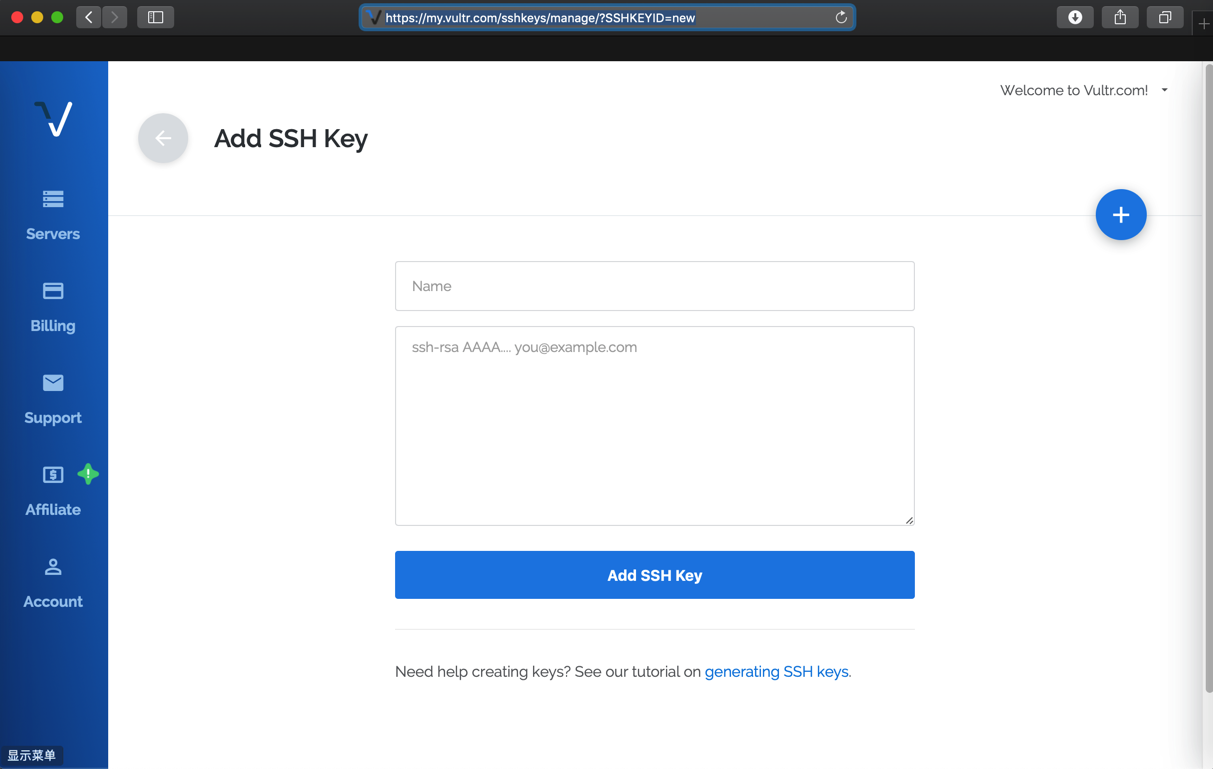Screen dimensions: 1213x769
Task: Open the Support section in the sidebar
Action: (x=53, y=398)
